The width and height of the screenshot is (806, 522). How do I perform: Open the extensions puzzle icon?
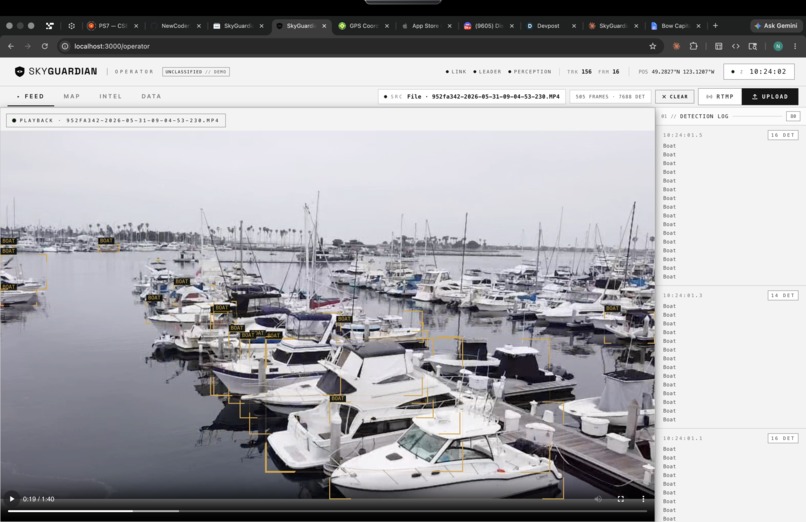coord(693,46)
